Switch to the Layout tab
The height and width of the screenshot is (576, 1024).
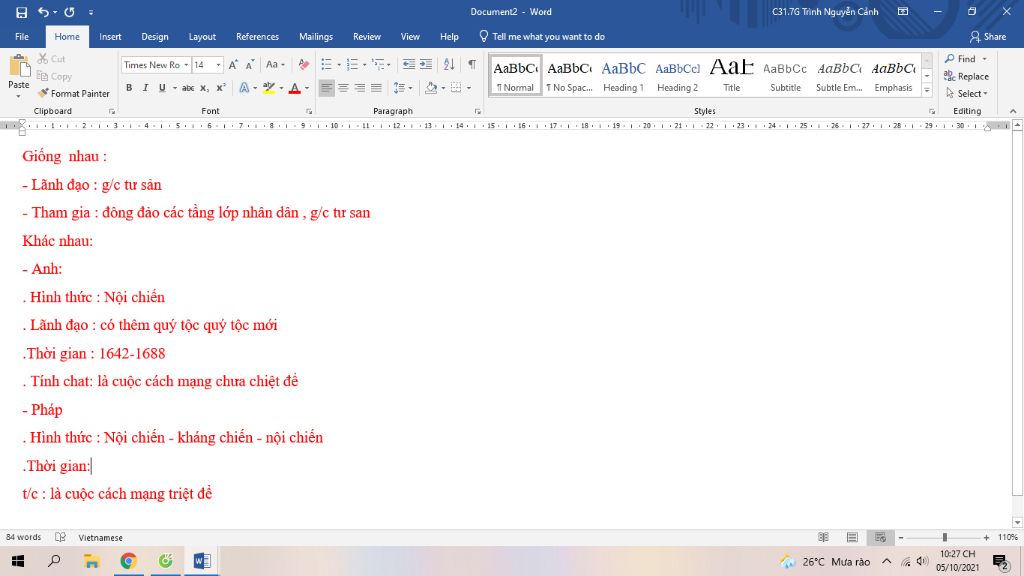[202, 37]
